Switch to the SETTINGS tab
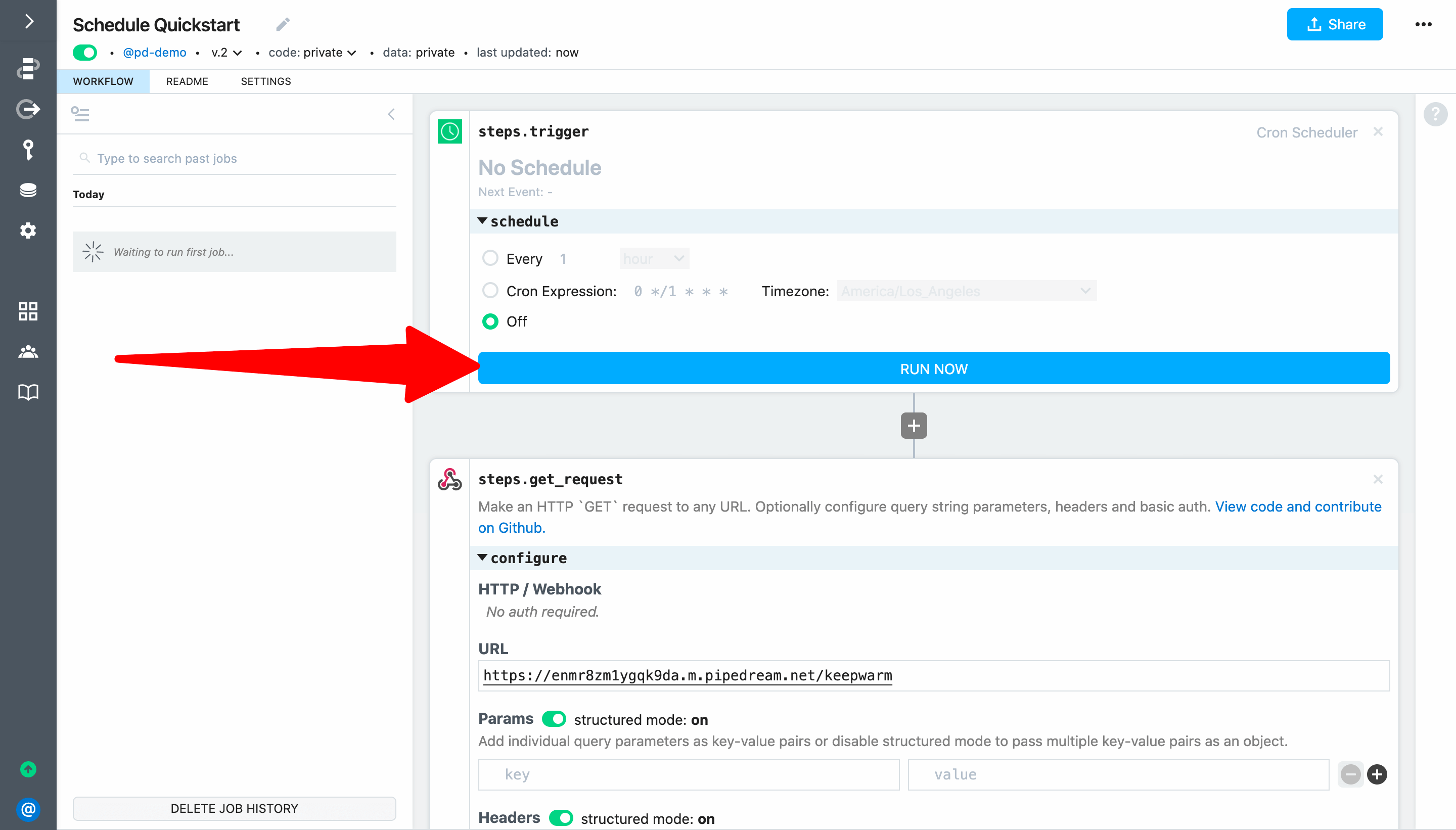 coord(266,81)
